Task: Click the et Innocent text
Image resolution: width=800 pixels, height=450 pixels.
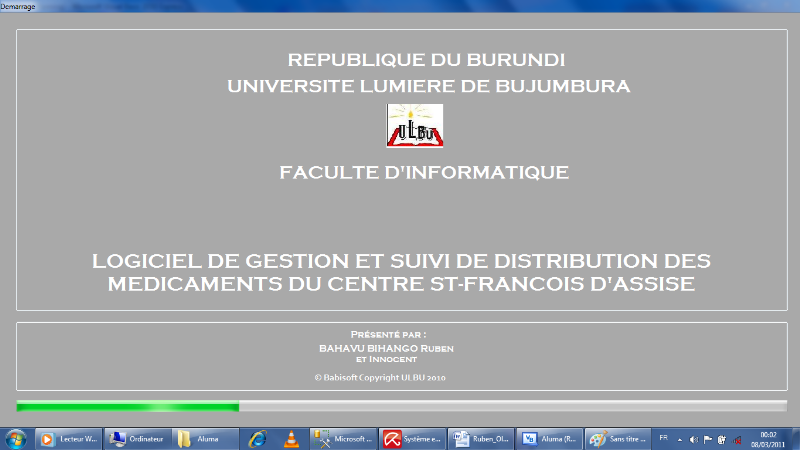Action: (386, 359)
